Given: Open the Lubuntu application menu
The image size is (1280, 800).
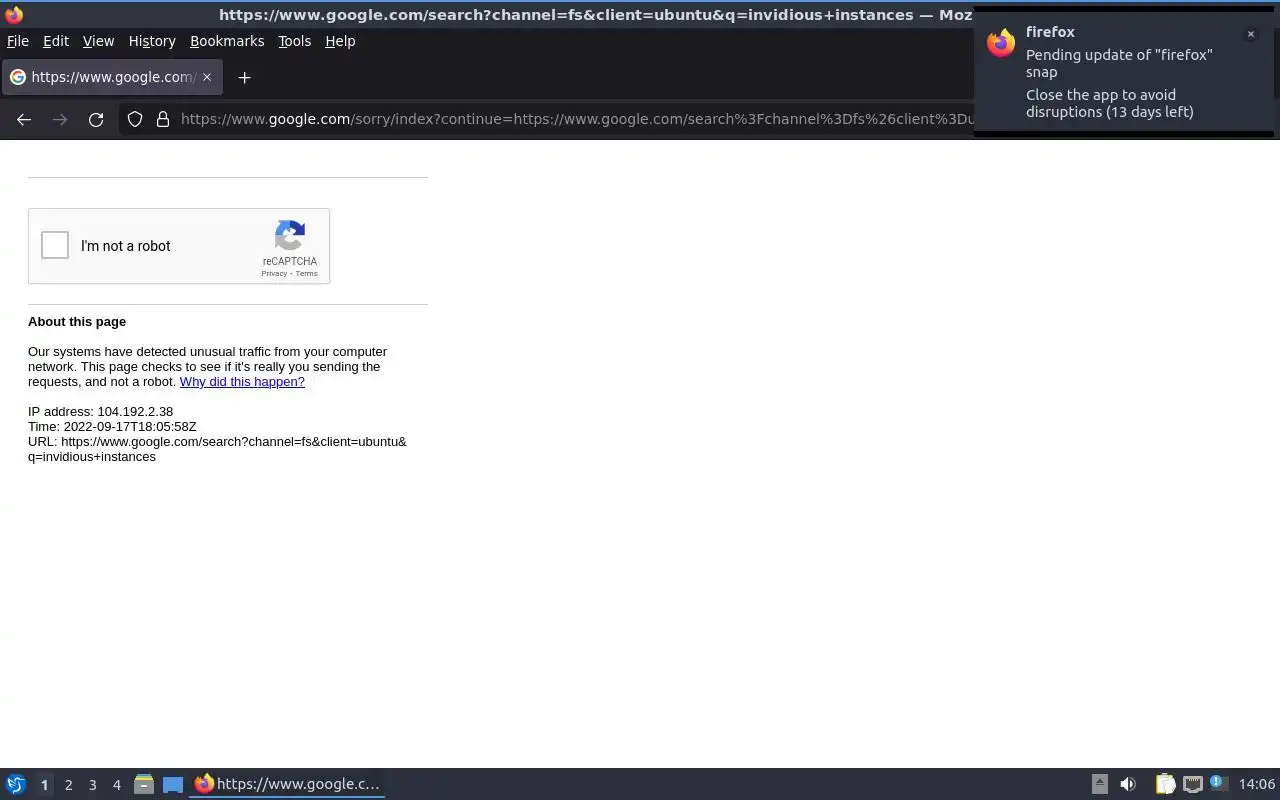Looking at the screenshot, I should (x=16, y=784).
